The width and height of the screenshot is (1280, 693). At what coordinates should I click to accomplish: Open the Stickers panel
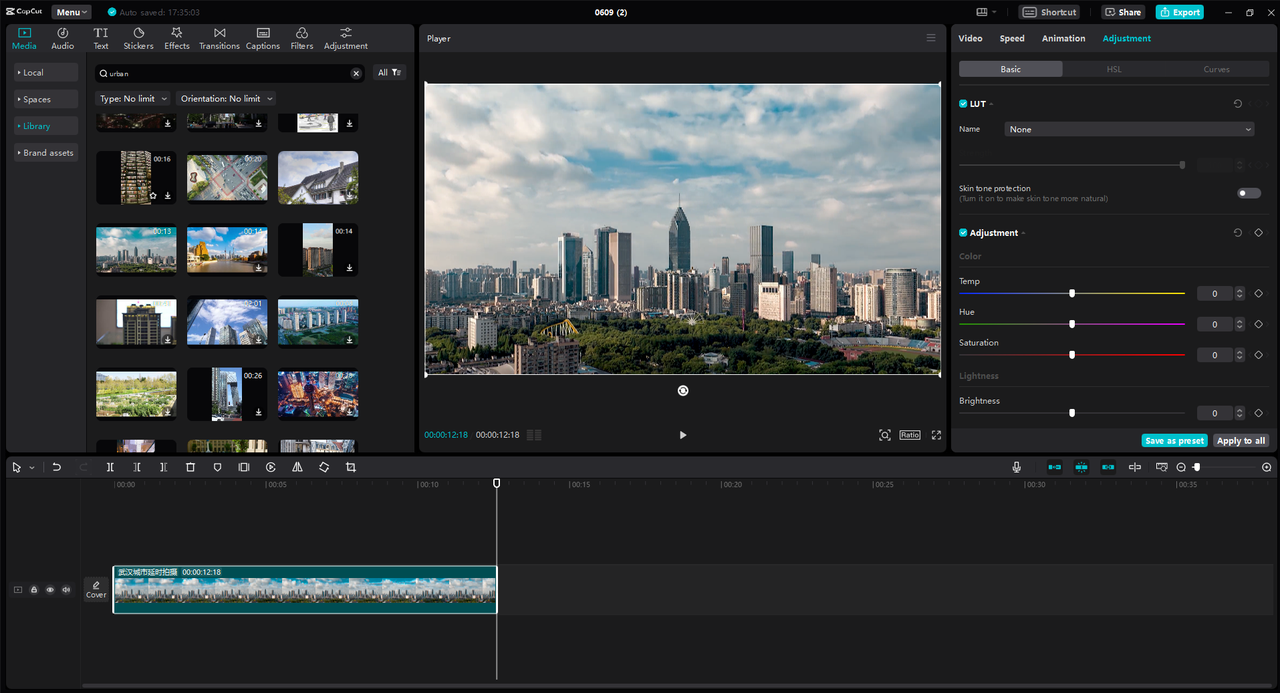pos(138,38)
